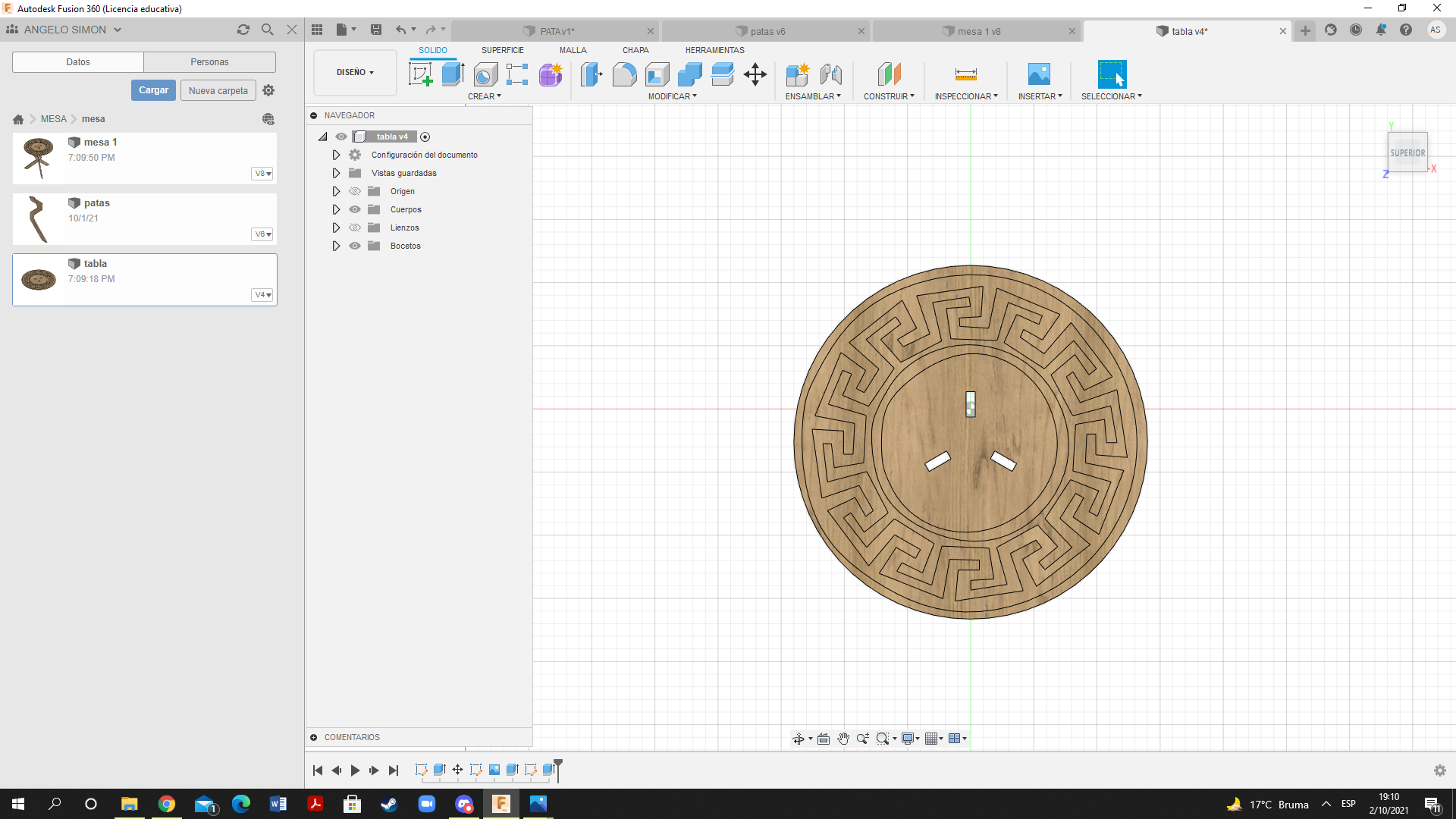
Task: Click the Insertar image icon
Action: (1039, 74)
